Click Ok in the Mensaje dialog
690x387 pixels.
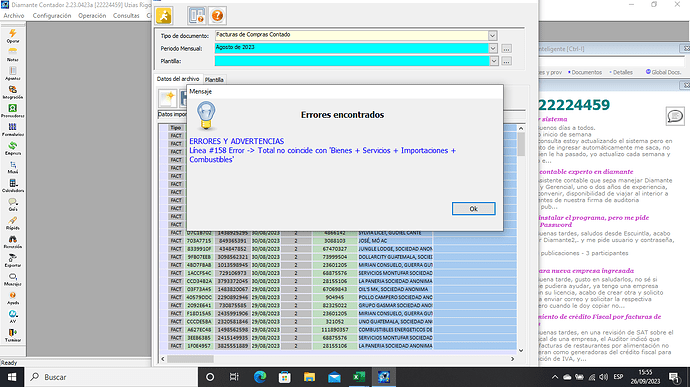[x=473, y=209]
